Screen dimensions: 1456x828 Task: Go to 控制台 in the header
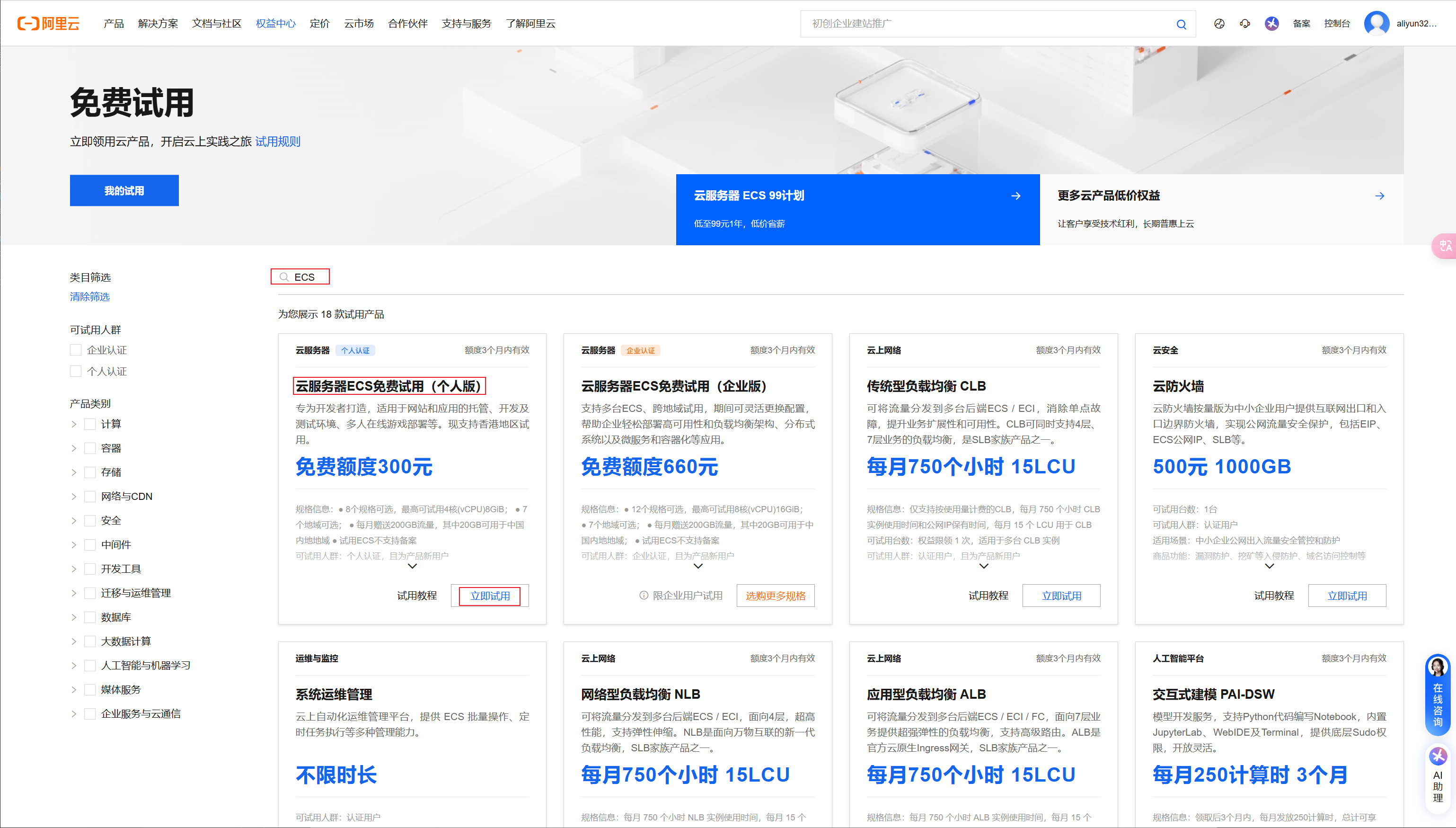pos(1337,23)
